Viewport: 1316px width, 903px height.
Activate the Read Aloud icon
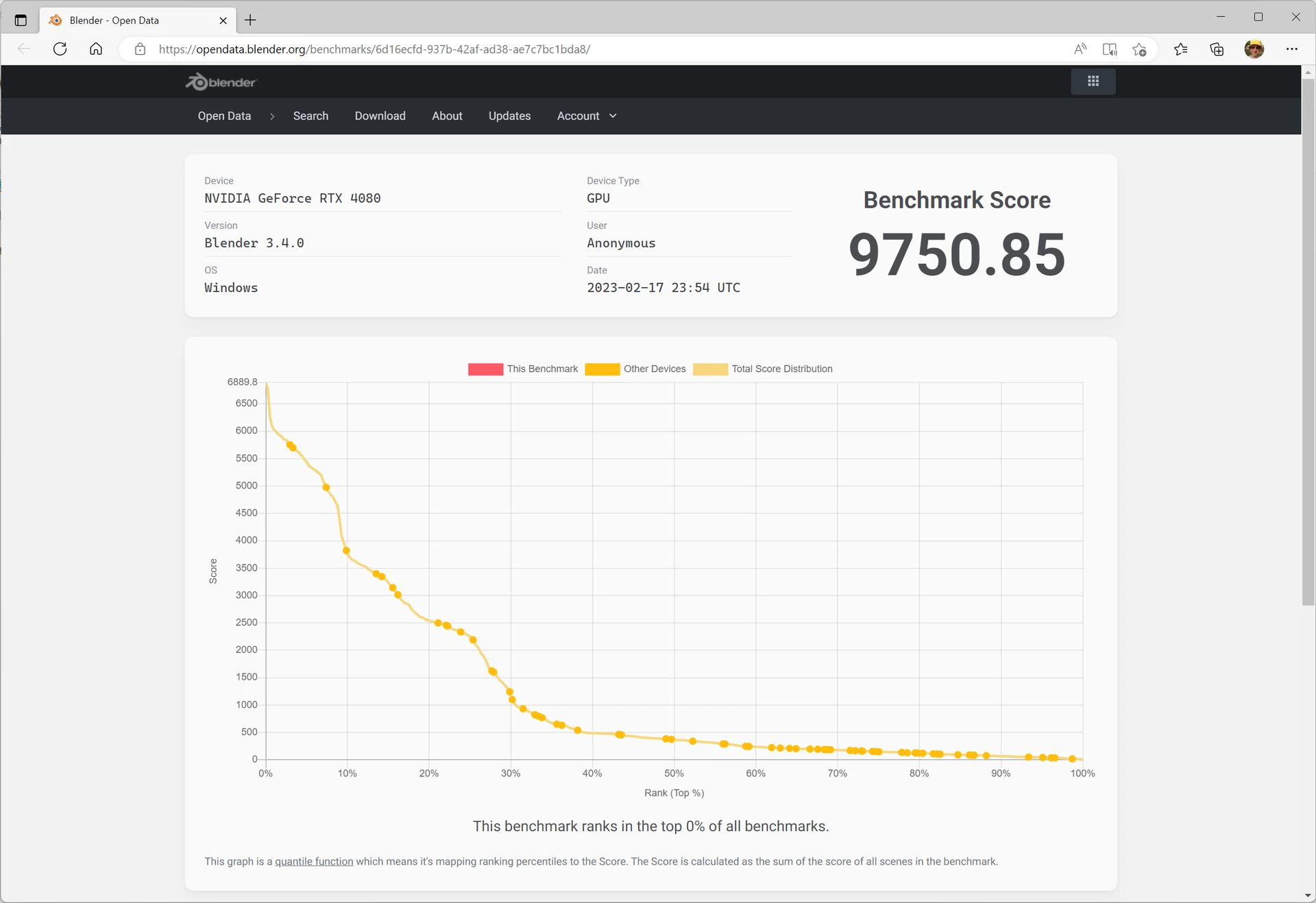pyautogui.click(x=1080, y=49)
